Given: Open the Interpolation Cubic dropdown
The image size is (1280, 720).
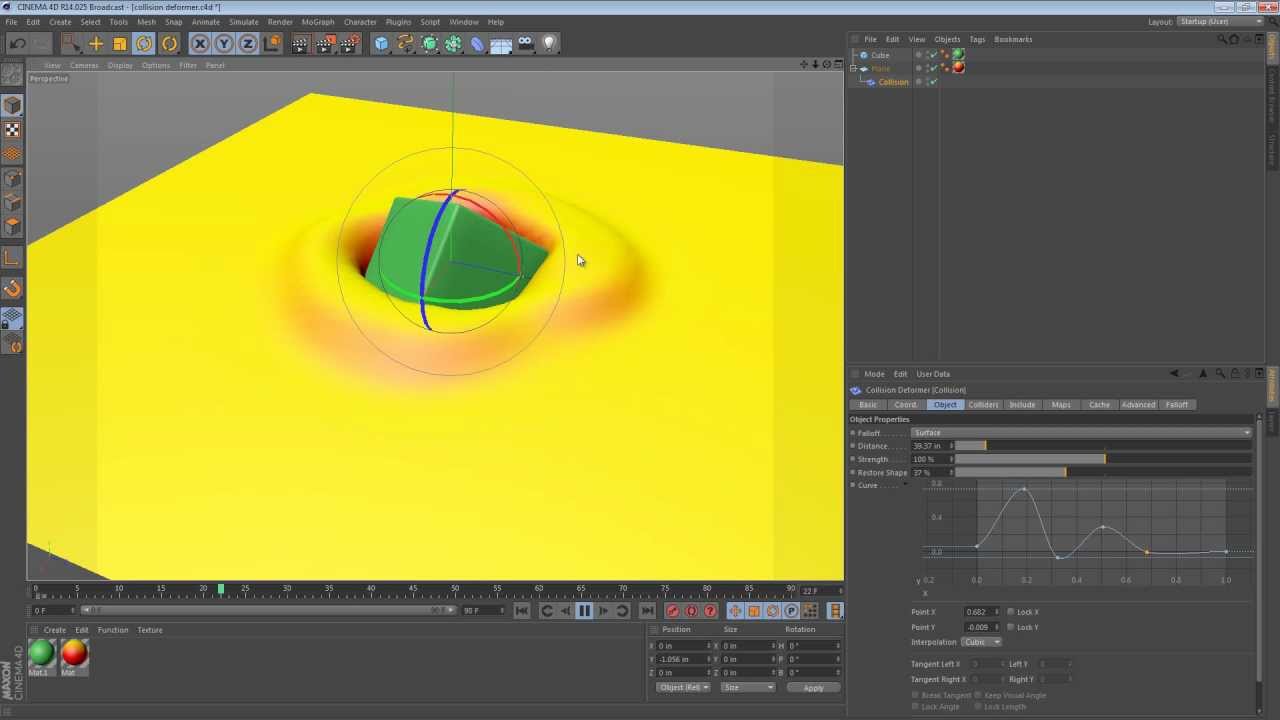Looking at the screenshot, I should click(x=981, y=642).
